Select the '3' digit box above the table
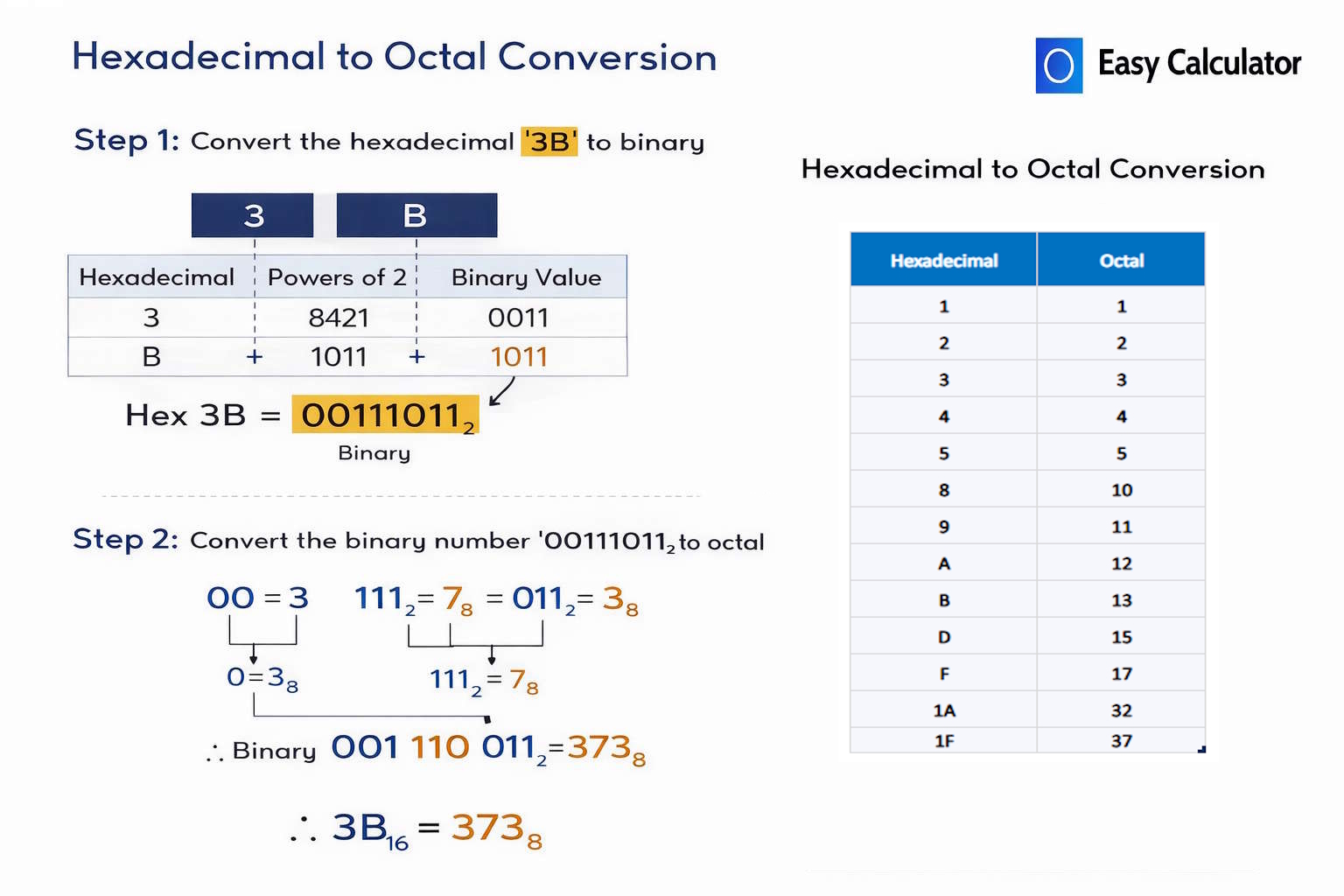 (252, 214)
